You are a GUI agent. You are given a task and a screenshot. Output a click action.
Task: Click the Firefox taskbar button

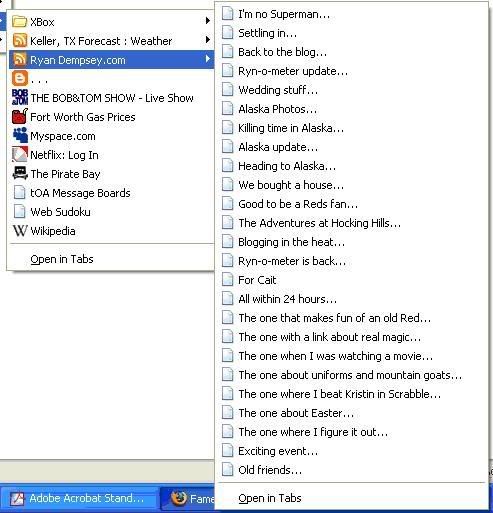tap(188, 498)
